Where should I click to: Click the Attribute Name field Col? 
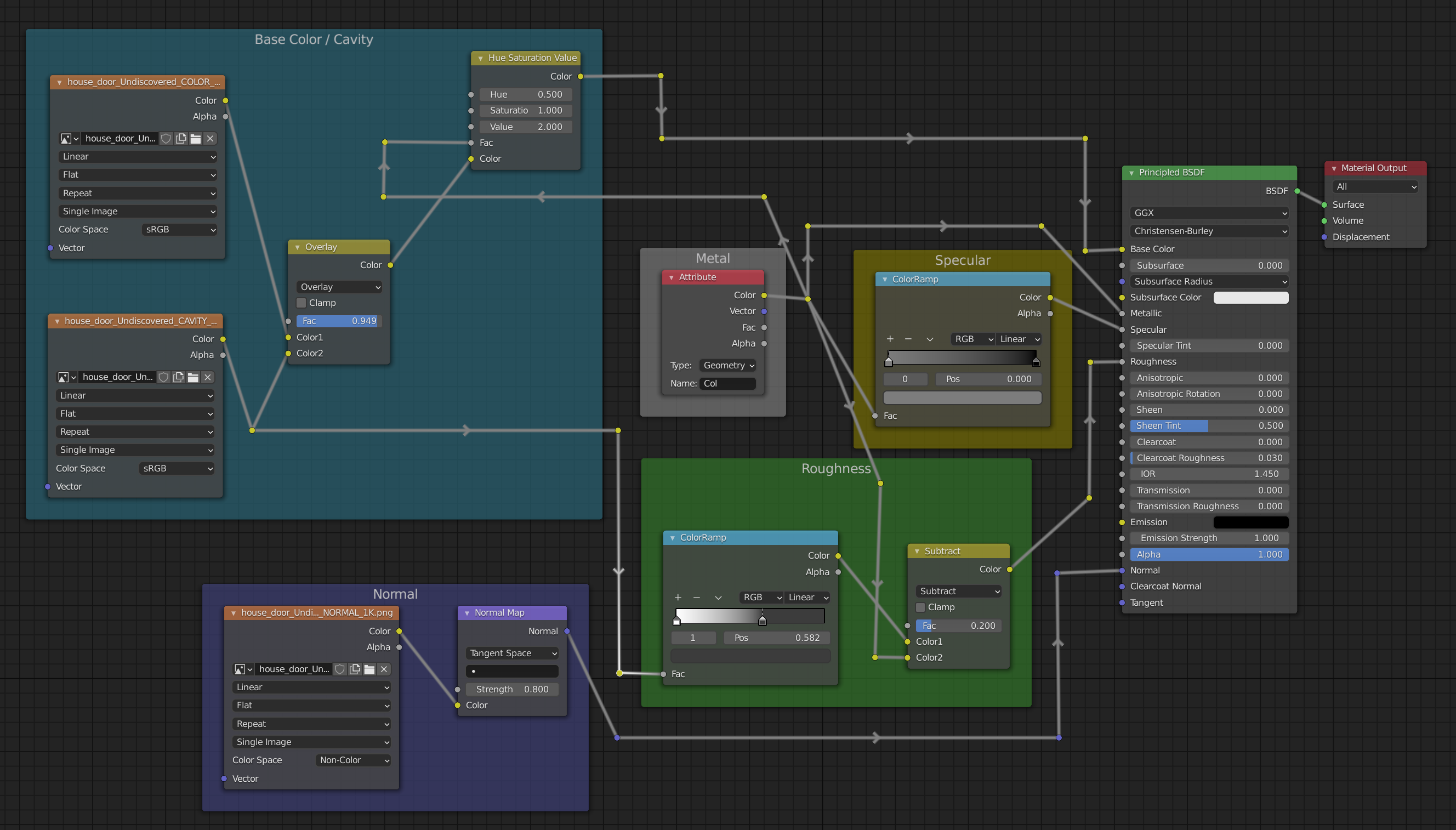[727, 384]
